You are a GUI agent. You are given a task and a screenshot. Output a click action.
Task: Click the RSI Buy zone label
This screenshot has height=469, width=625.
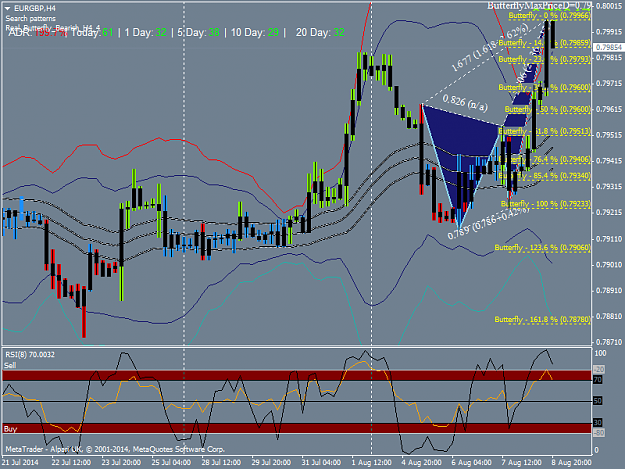(x=10, y=429)
